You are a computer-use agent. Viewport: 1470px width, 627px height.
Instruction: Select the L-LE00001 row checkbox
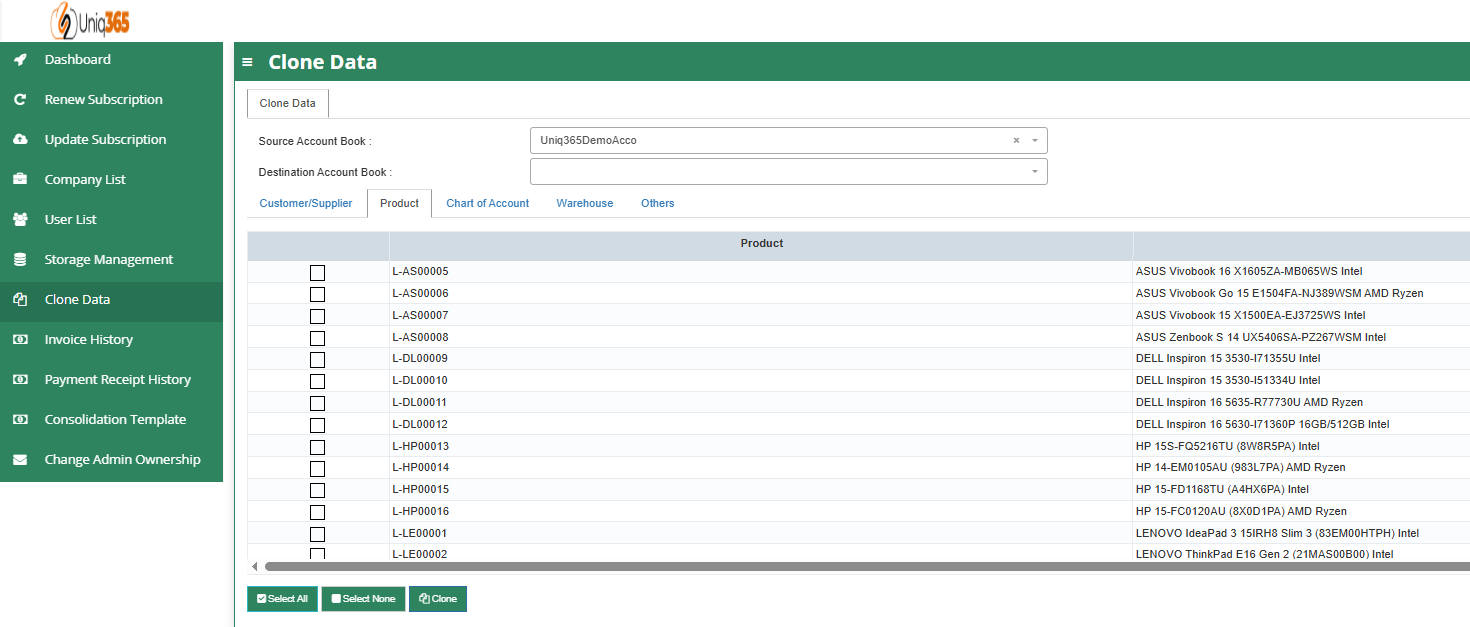tap(317, 534)
